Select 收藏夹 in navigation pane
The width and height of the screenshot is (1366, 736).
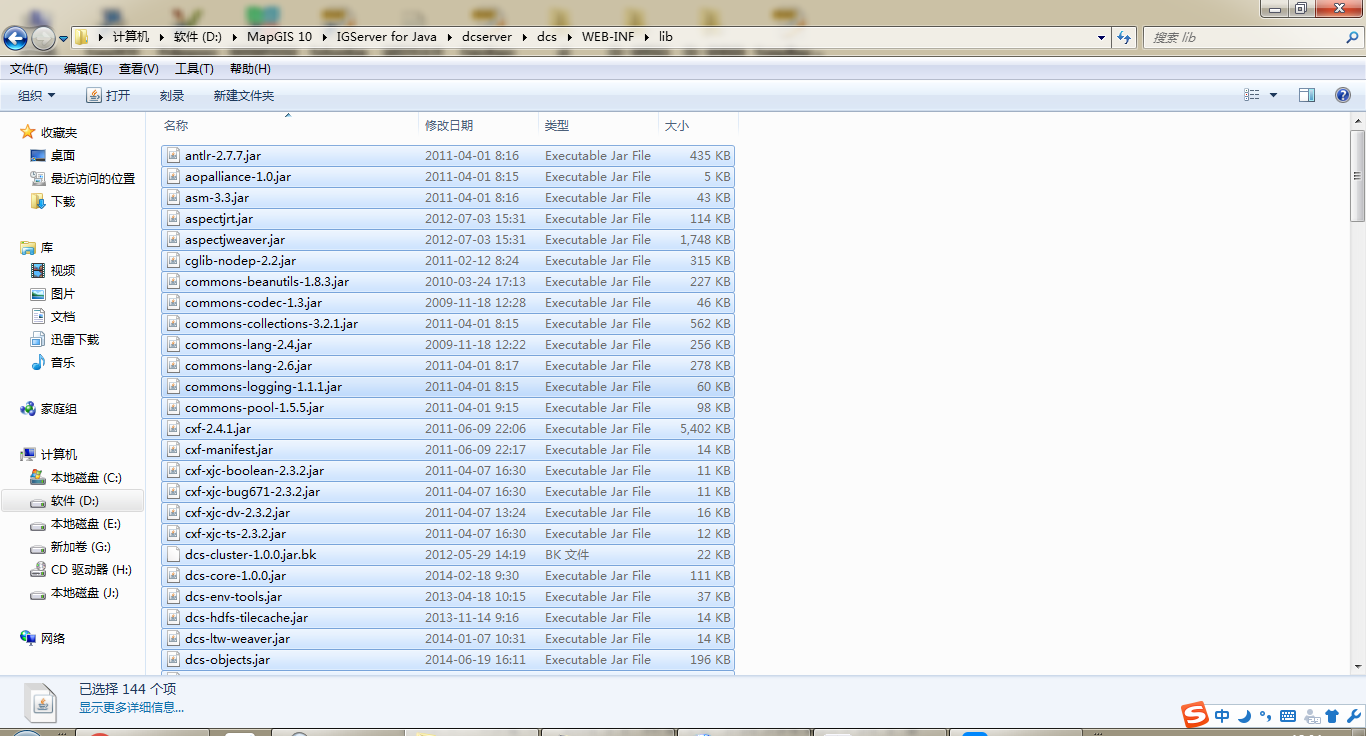(x=59, y=132)
